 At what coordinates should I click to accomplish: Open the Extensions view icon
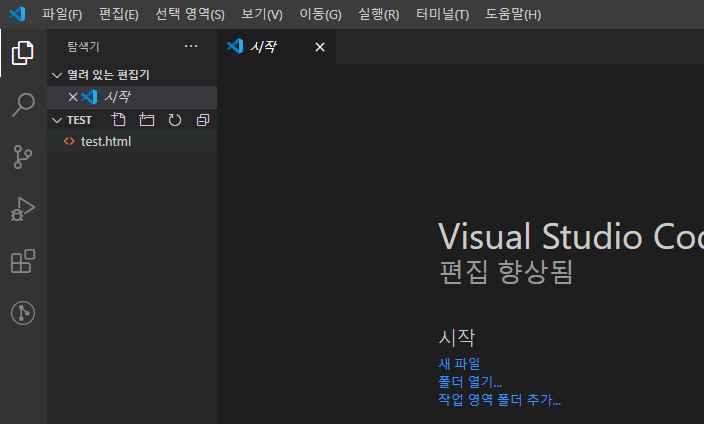22,261
